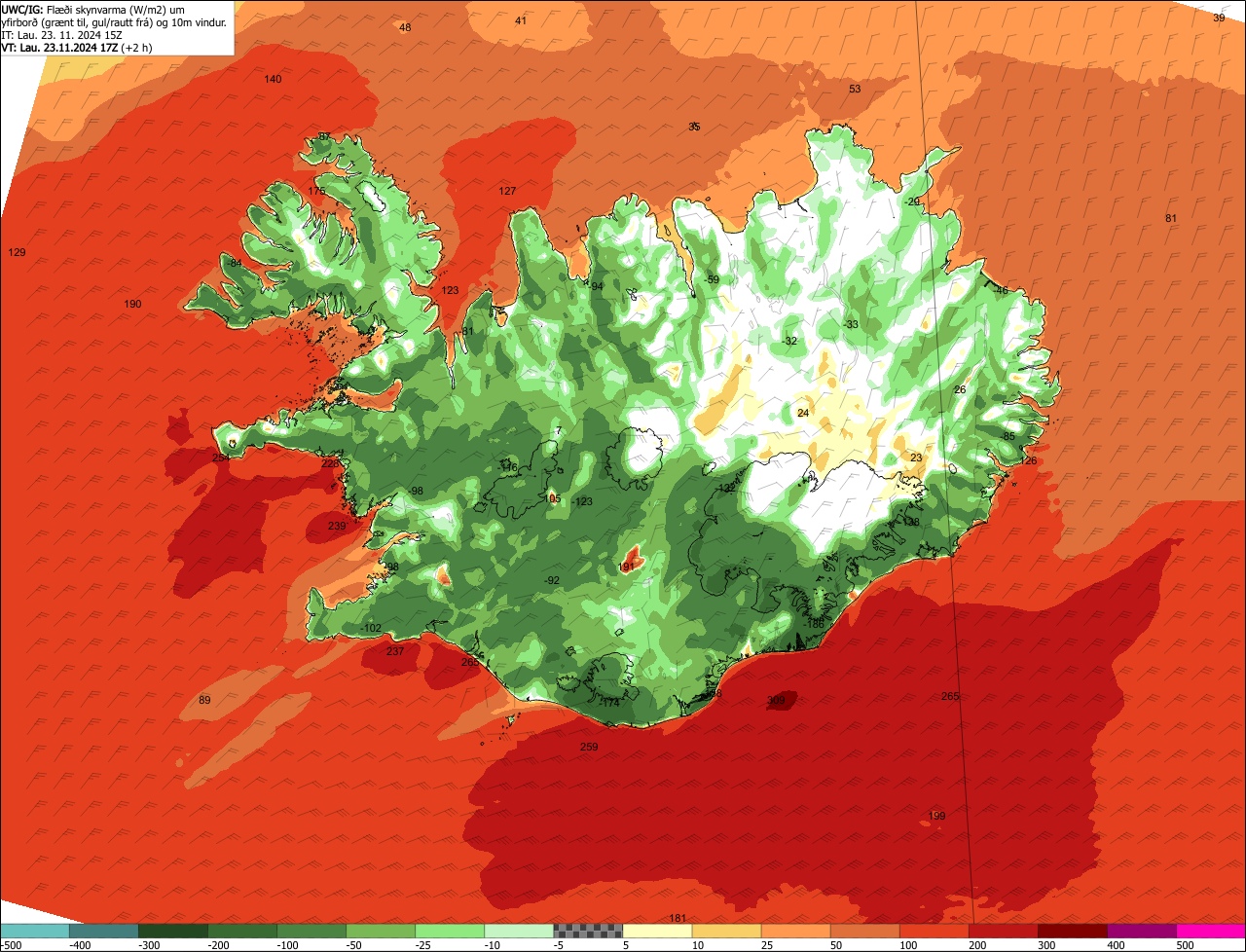This screenshot has width=1246, height=952.
Task: Click the purple 400 to 500 legend swatch
Action: point(1141,931)
